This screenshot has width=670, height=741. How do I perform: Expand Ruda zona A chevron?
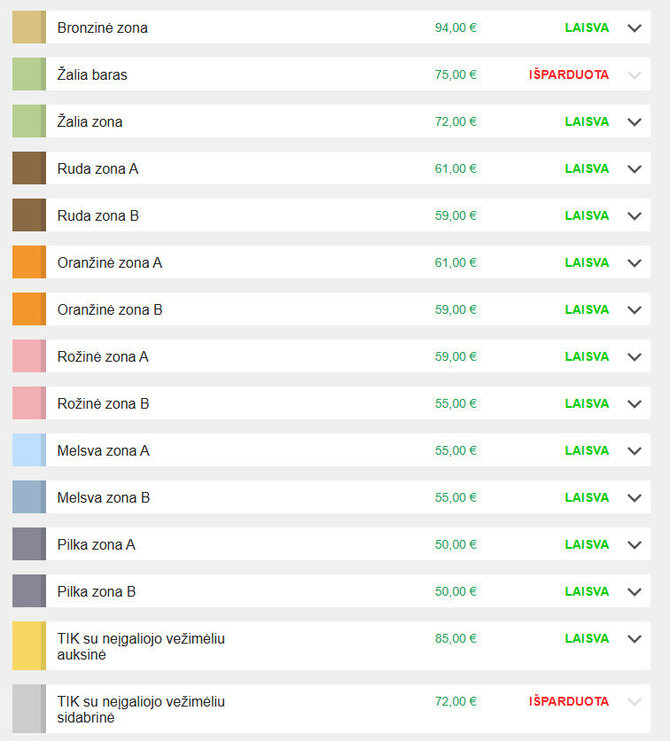[x=634, y=169]
